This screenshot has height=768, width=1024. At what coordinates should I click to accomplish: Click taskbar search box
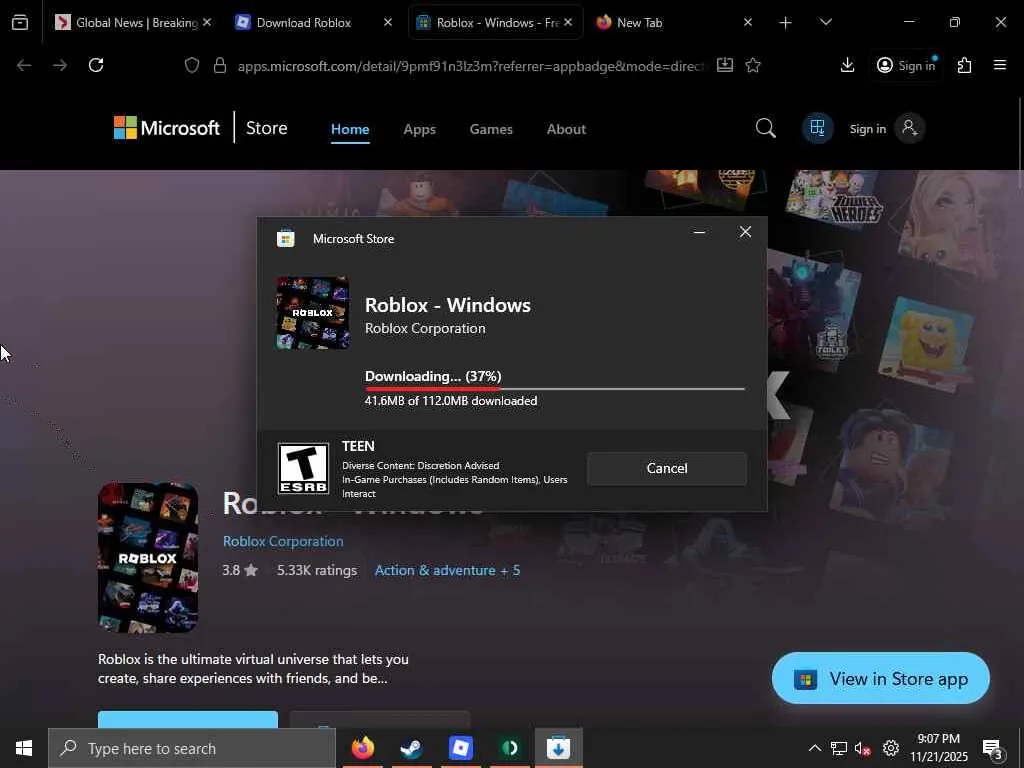(192, 748)
